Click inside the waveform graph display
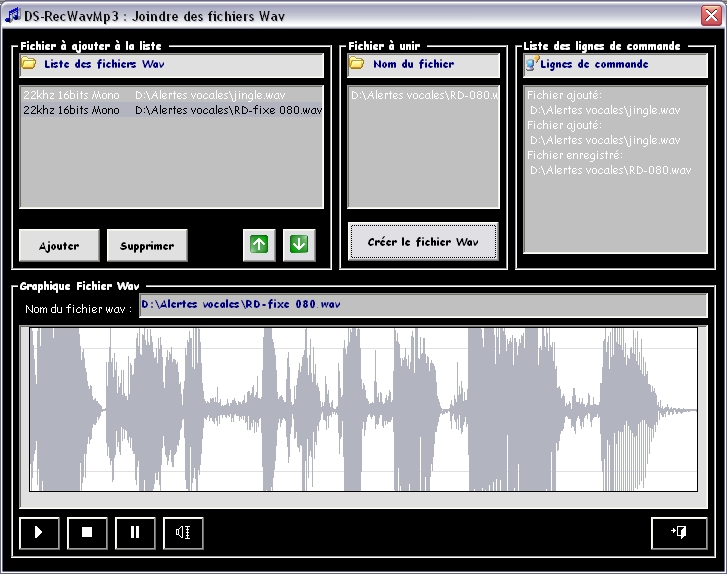Image resolution: width=727 pixels, height=574 pixels. pos(363,409)
